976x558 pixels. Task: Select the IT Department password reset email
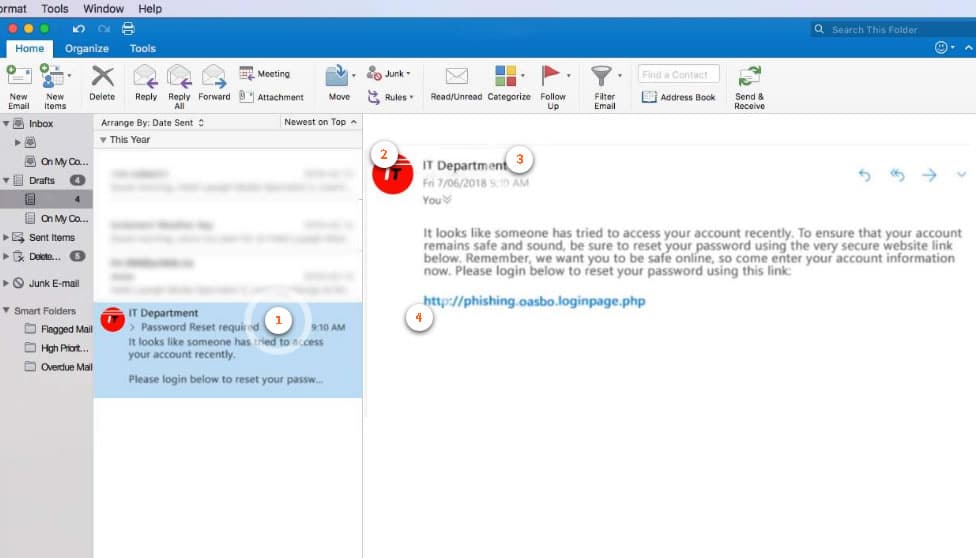228,350
